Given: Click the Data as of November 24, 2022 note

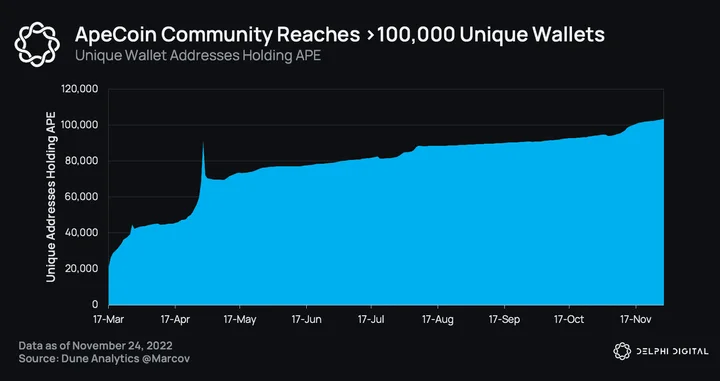Looking at the screenshot, I should (96, 345).
